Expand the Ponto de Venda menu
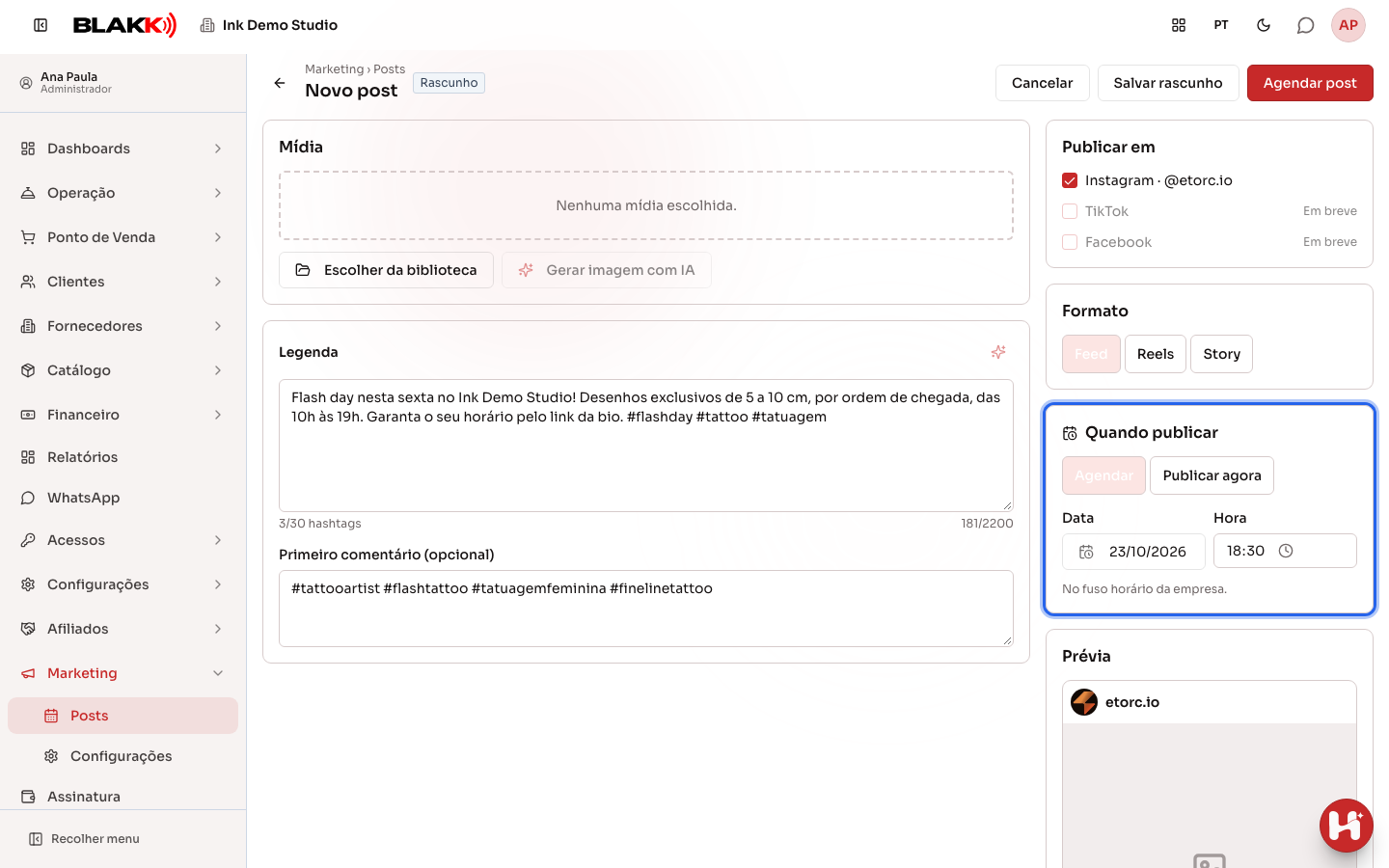The height and width of the screenshot is (868, 1389). pos(123,237)
